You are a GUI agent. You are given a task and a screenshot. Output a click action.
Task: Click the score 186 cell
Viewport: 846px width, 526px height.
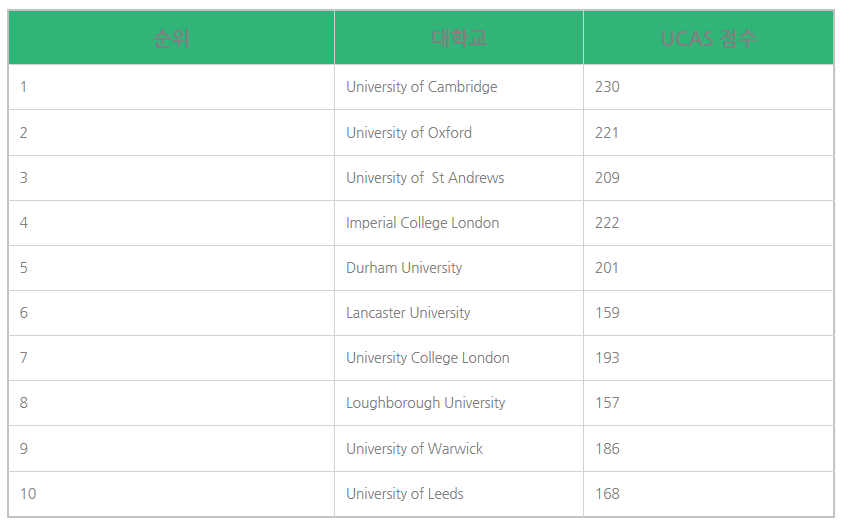(x=708, y=448)
